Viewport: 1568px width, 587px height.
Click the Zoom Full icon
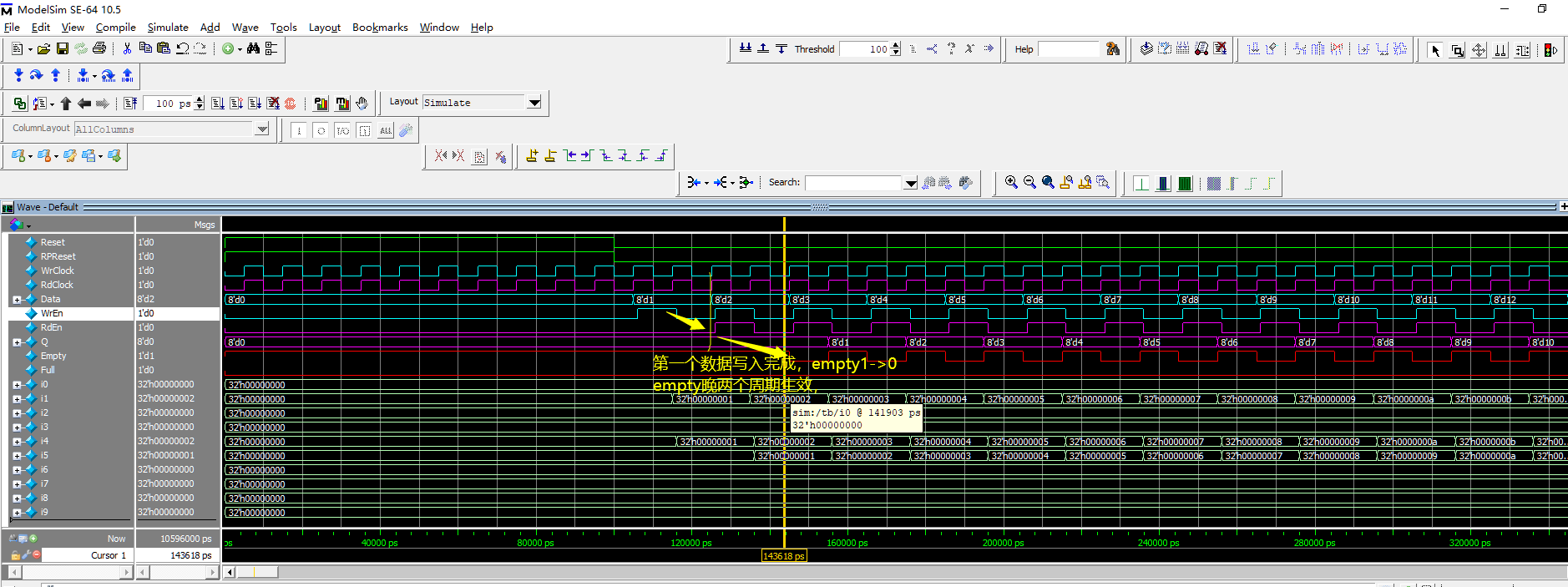(1048, 182)
